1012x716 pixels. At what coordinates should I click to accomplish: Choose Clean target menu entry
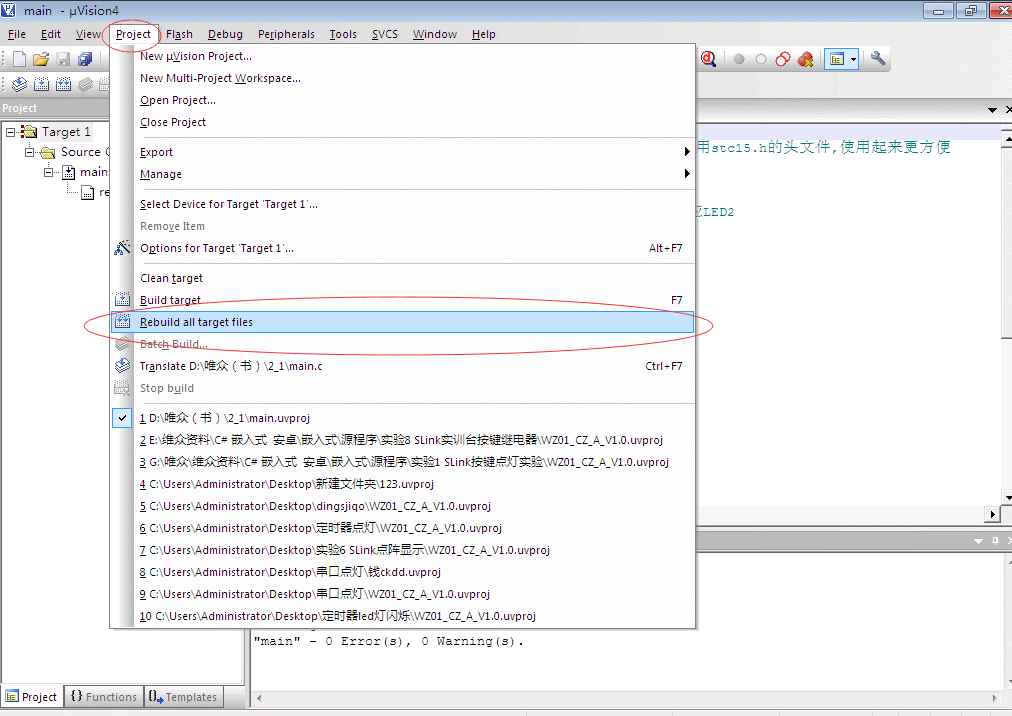point(403,278)
